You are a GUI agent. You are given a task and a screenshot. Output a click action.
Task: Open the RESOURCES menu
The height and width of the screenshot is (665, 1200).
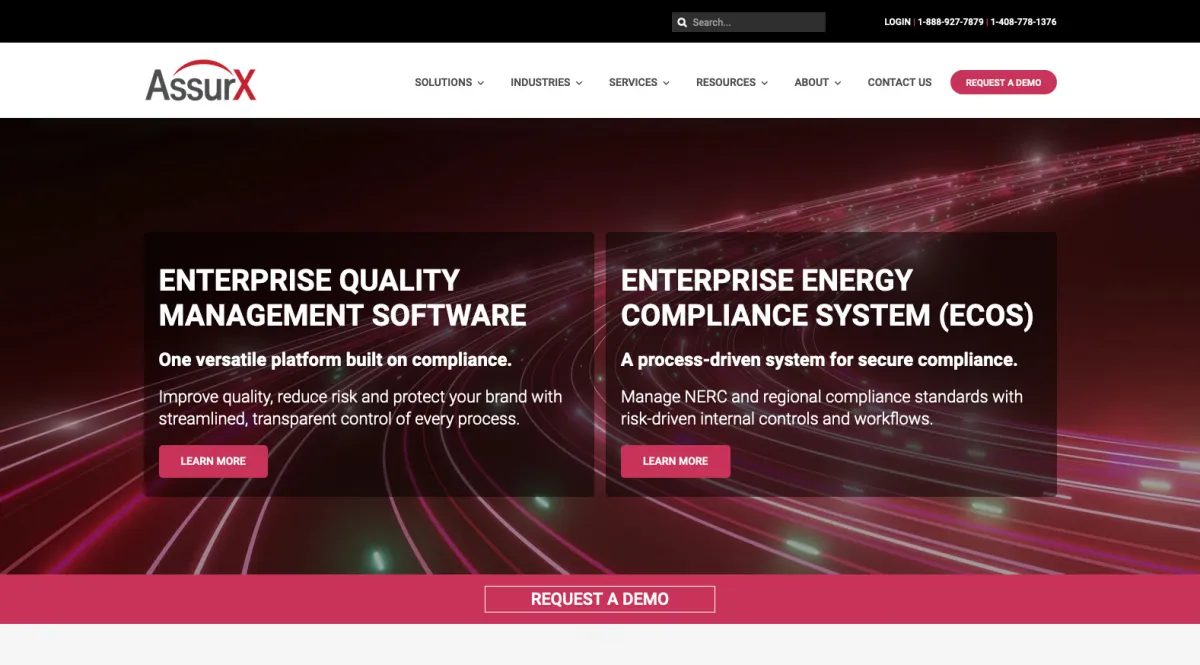[732, 83]
